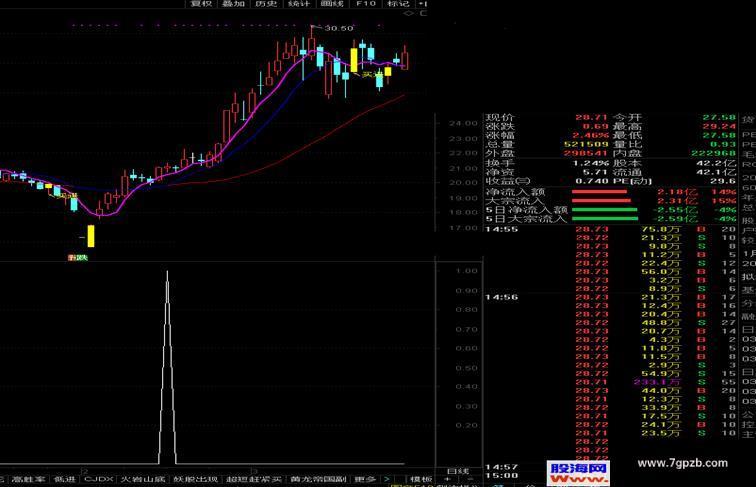The width and height of the screenshot is (756, 487).
Task: Click the 75.8万 trade row
Action: [611, 230]
